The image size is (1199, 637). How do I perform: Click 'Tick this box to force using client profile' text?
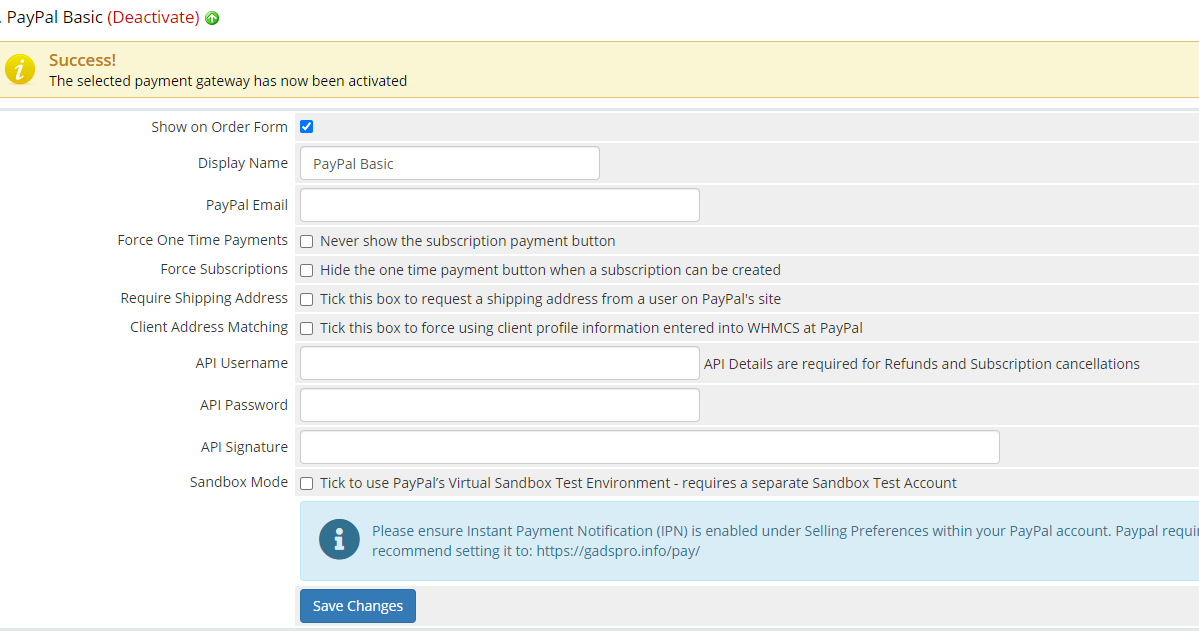tap(591, 328)
